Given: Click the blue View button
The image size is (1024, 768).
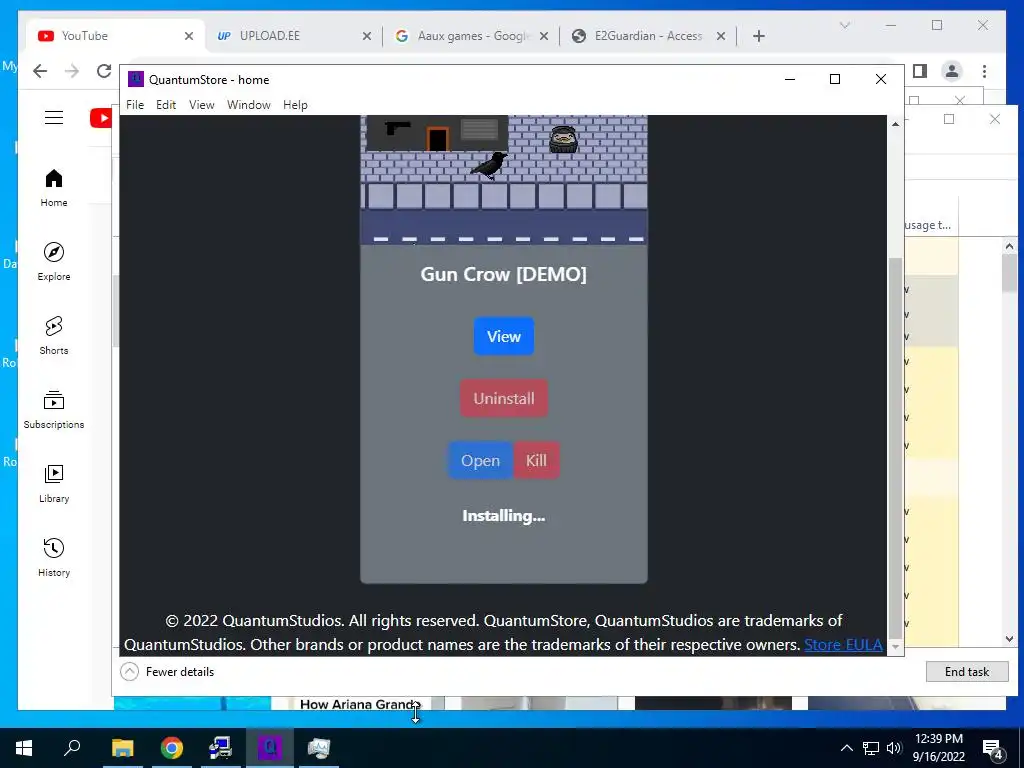Looking at the screenshot, I should tap(504, 336).
